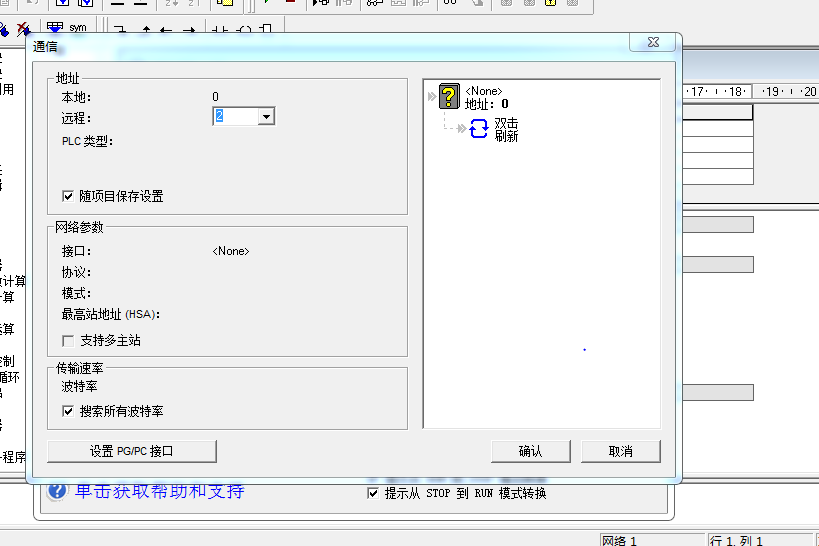Click the 地址: 0 tree entry
This screenshot has width=819, height=546.
click(487, 103)
